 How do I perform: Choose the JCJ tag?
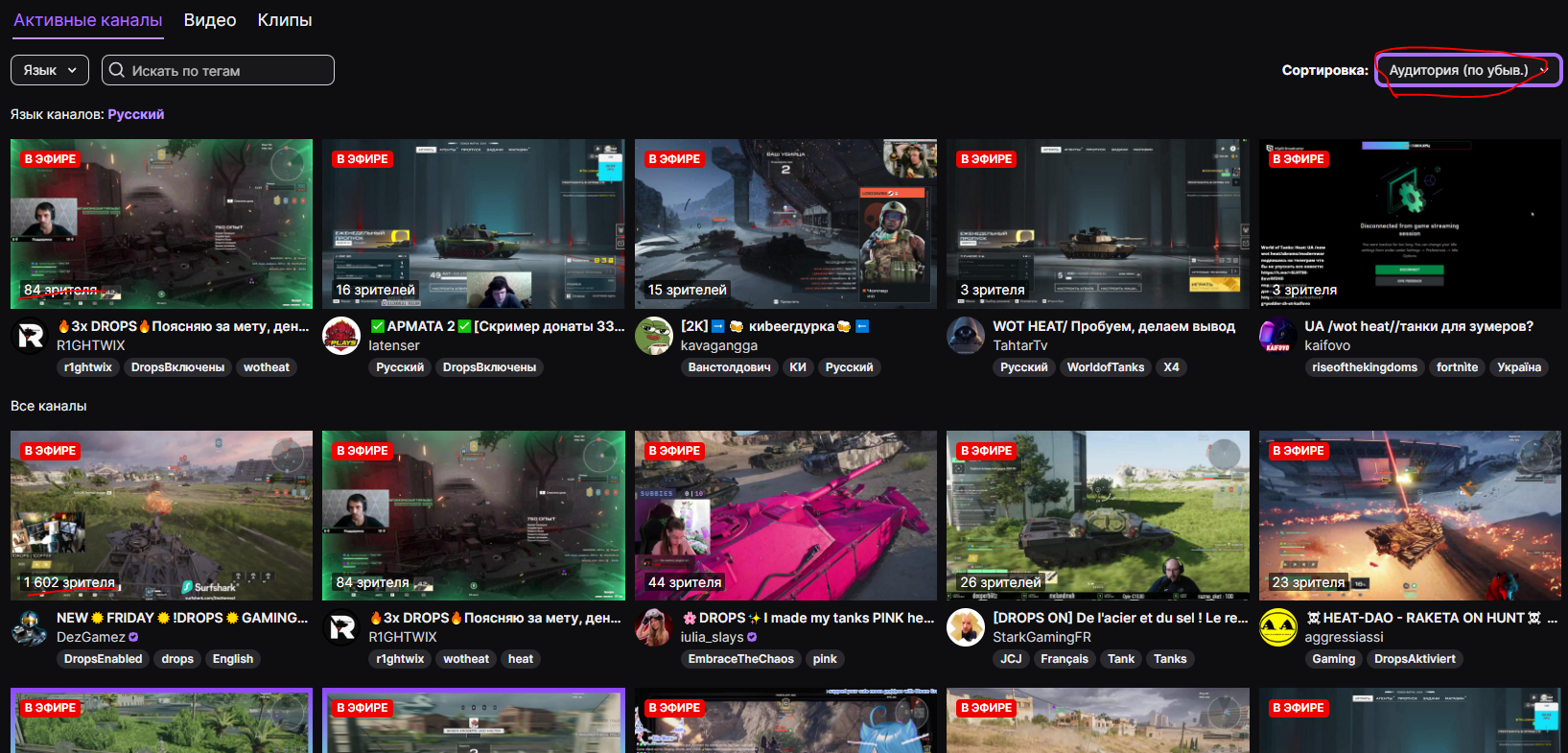click(1011, 659)
